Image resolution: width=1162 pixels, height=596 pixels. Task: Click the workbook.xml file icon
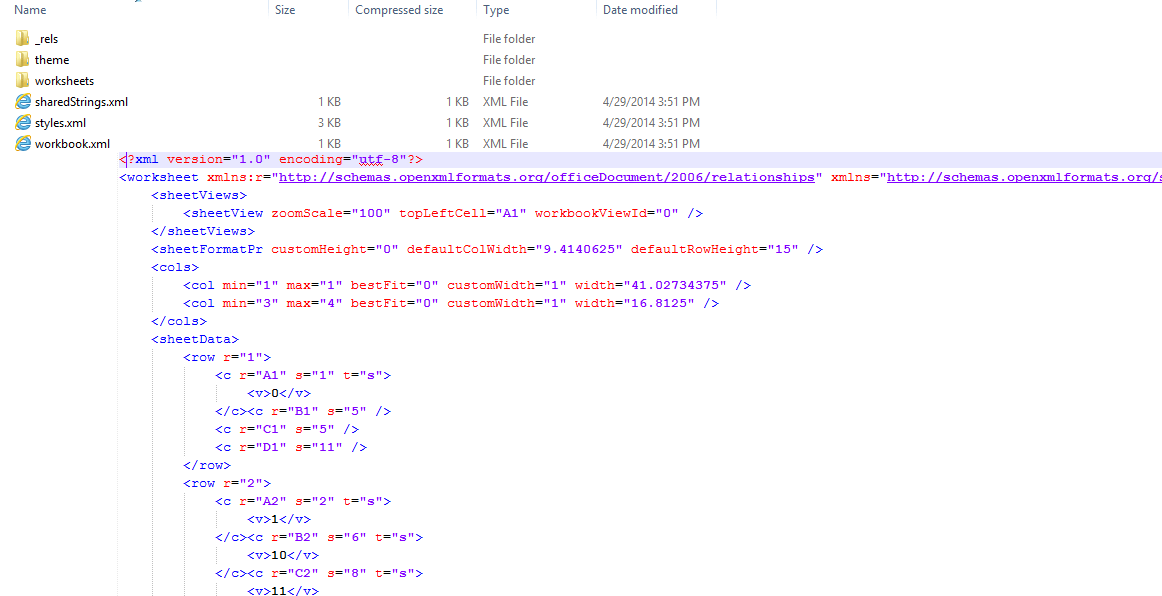point(22,143)
